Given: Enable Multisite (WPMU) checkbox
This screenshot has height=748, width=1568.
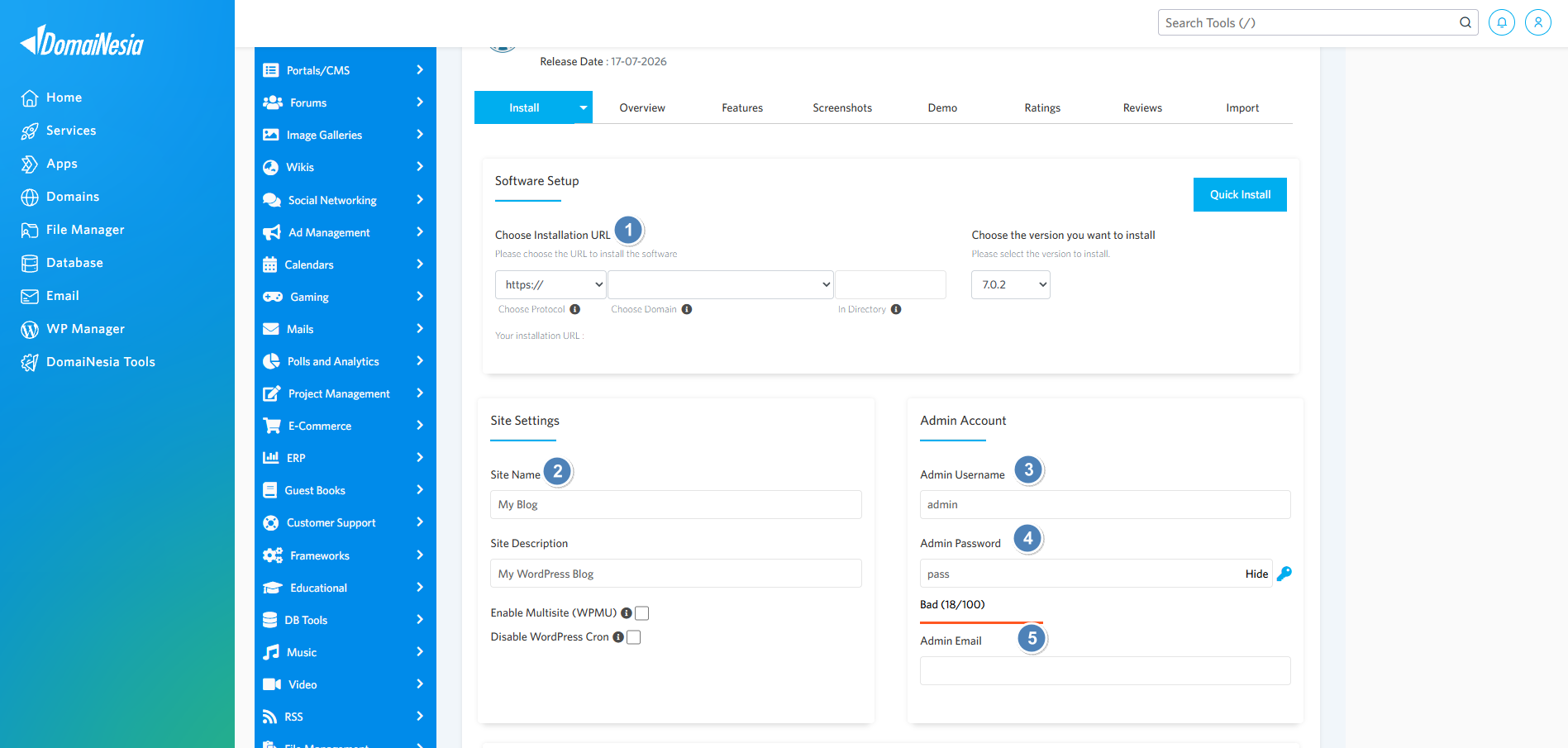Looking at the screenshot, I should pyautogui.click(x=642, y=613).
